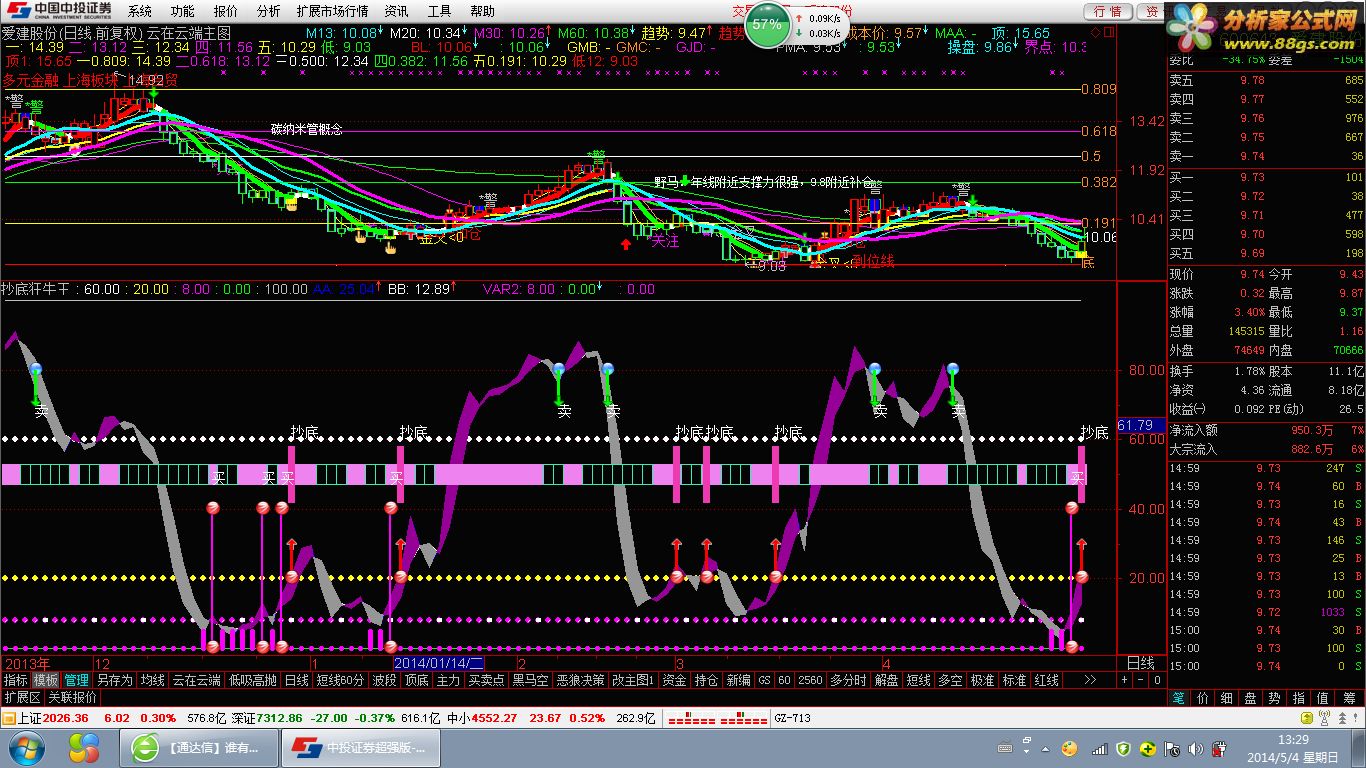The height and width of the screenshot is (768, 1366).
Task: Open the 日线 period selector
Action: pyautogui.click(x=1140, y=663)
